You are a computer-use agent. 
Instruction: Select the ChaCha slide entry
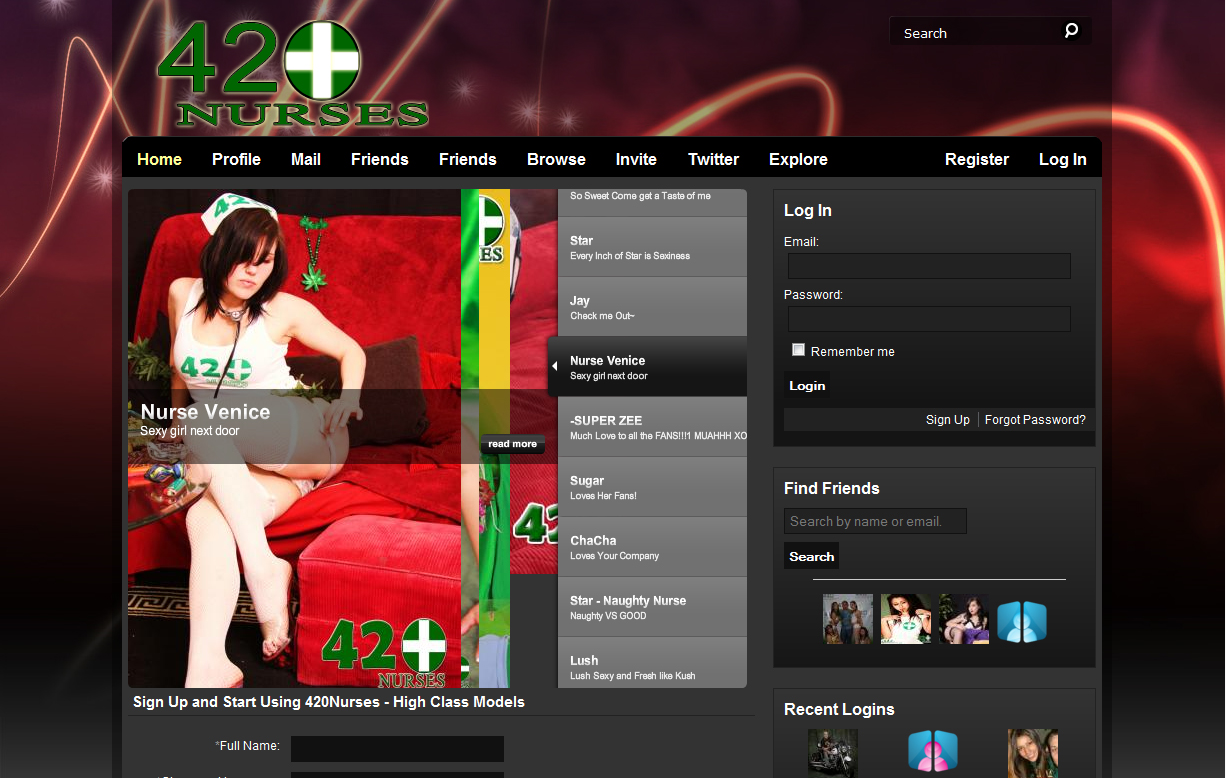coord(652,547)
